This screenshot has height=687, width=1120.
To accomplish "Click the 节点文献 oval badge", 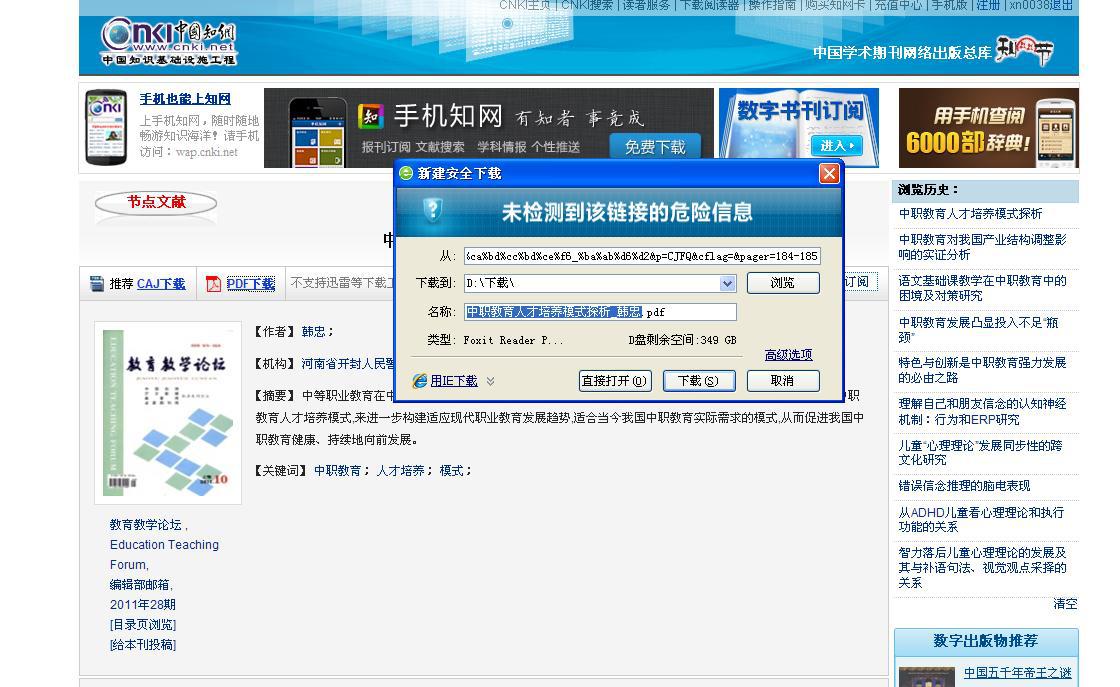I will point(156,203).
